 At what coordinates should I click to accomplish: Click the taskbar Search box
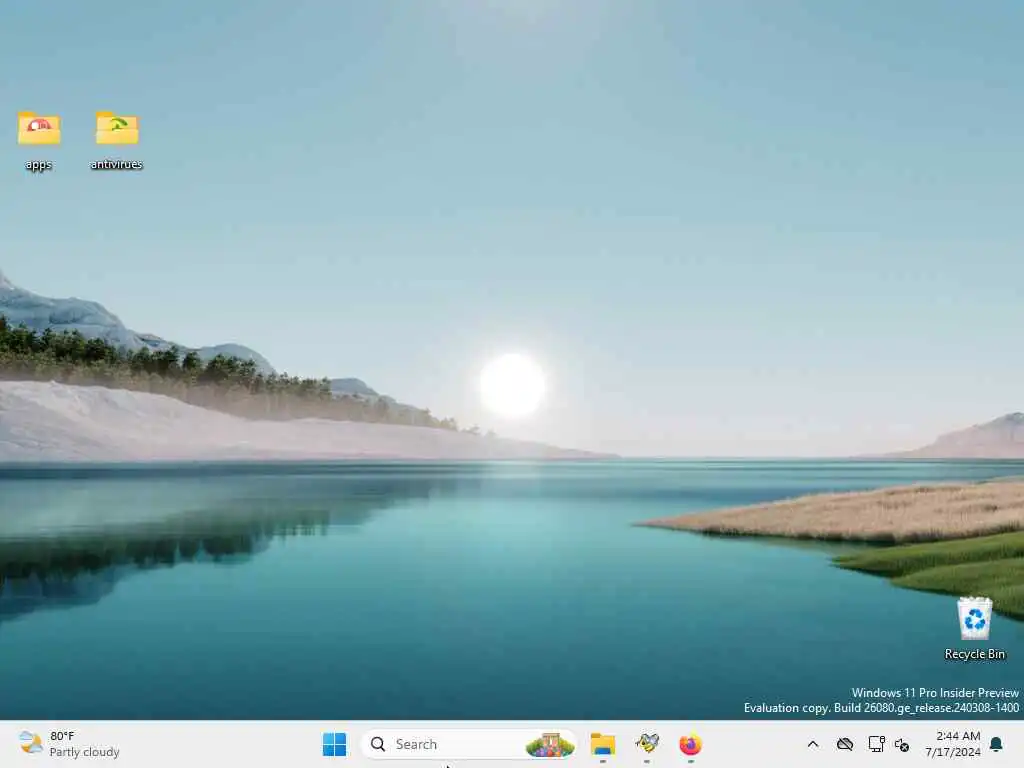pos(468,744)
